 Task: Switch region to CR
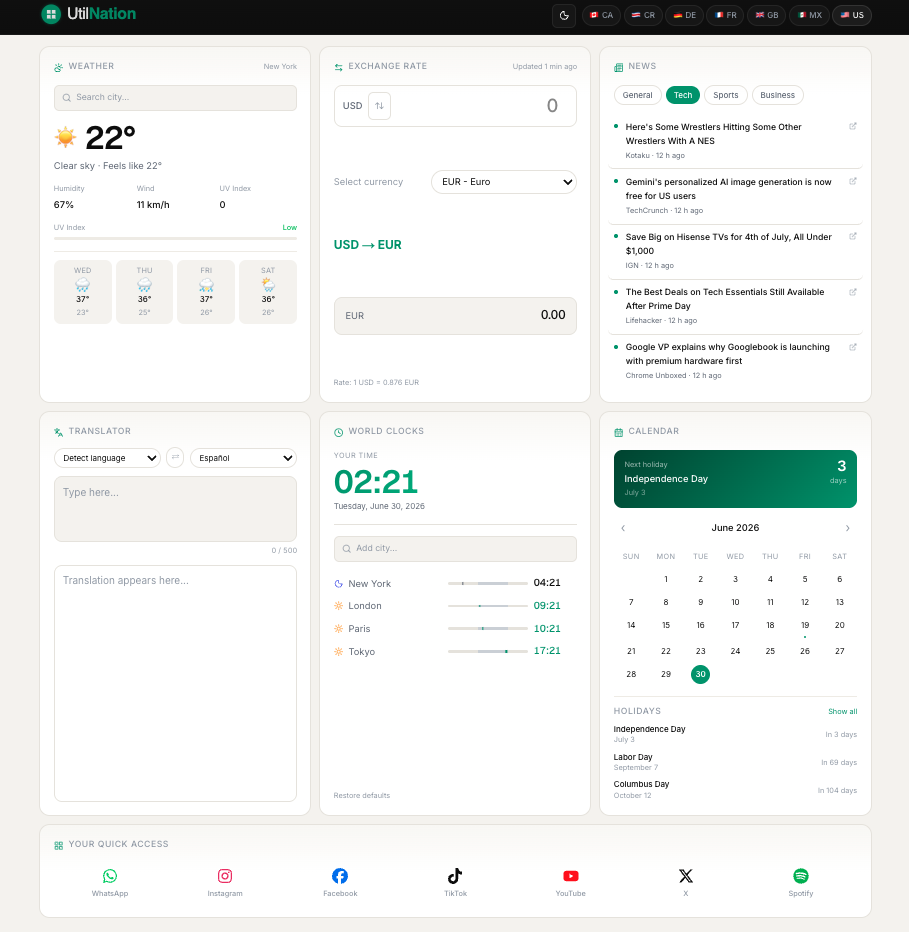point(643,15)
